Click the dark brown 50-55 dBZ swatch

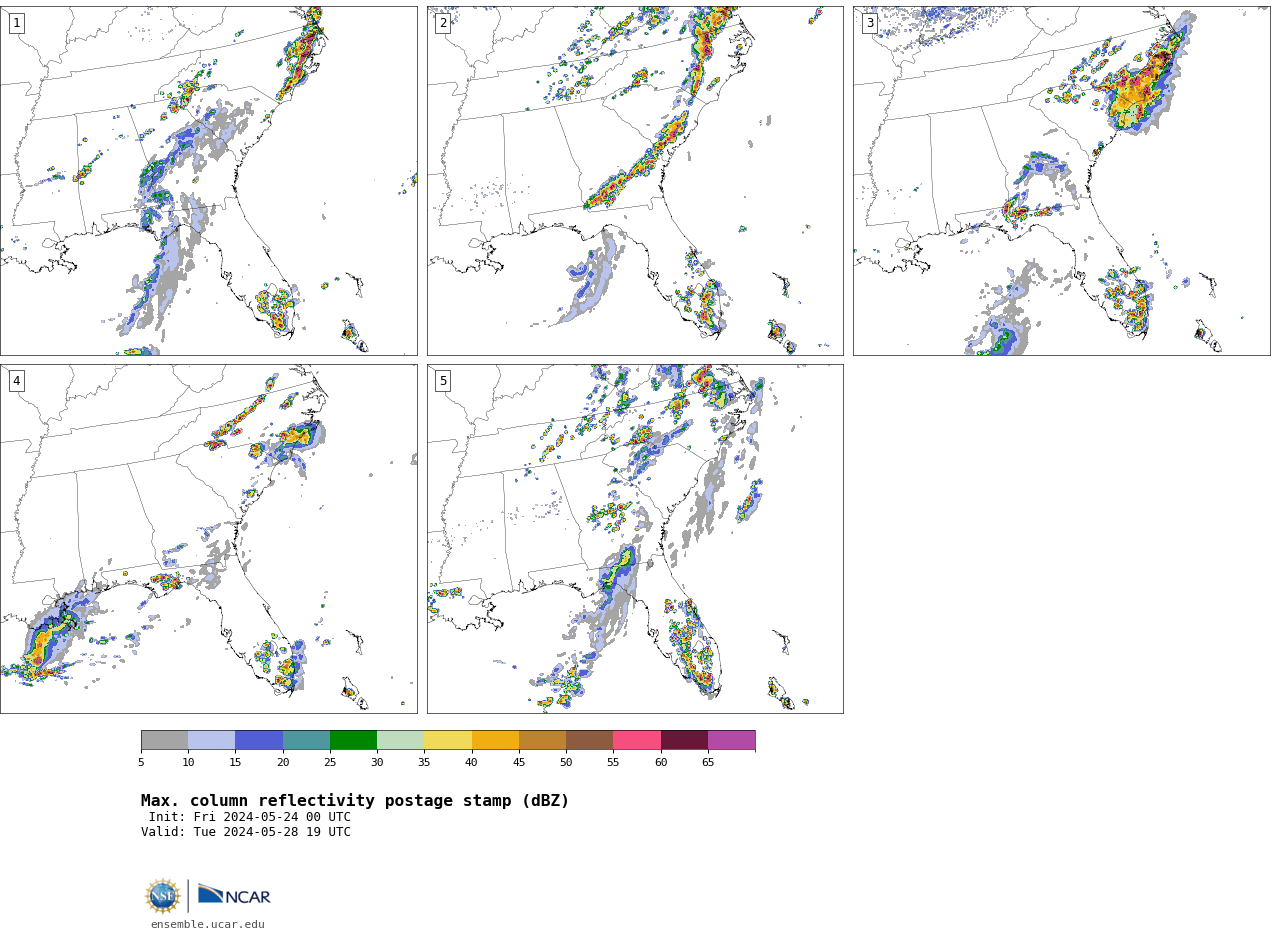pos(590,740)
